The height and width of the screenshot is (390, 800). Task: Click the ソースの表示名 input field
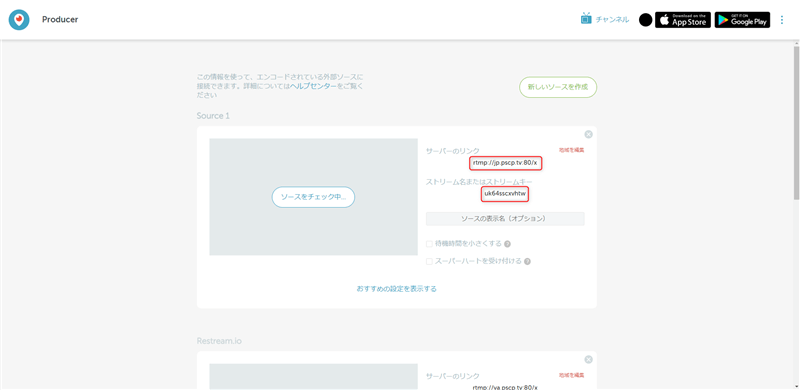tap(505, 218)
